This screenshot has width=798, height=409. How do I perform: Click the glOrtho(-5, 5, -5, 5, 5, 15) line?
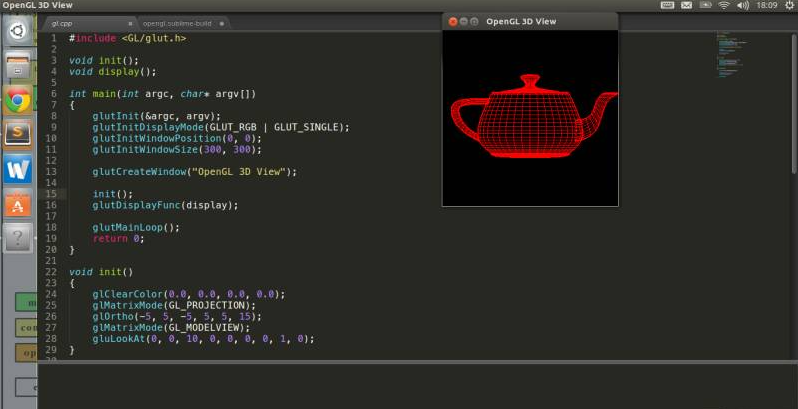[x=177, y=316]
